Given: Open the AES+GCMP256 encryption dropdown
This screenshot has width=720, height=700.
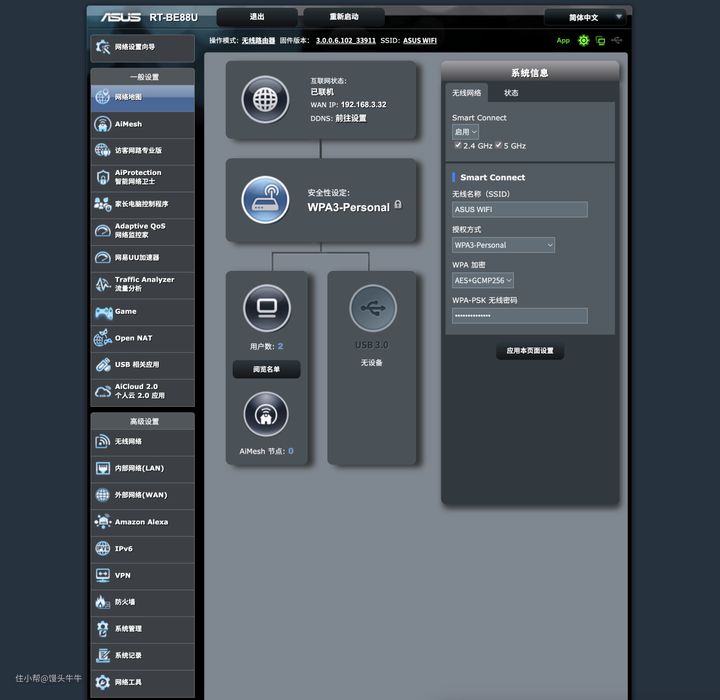Looking at the screenshot, I should click(x=482, y=281).
